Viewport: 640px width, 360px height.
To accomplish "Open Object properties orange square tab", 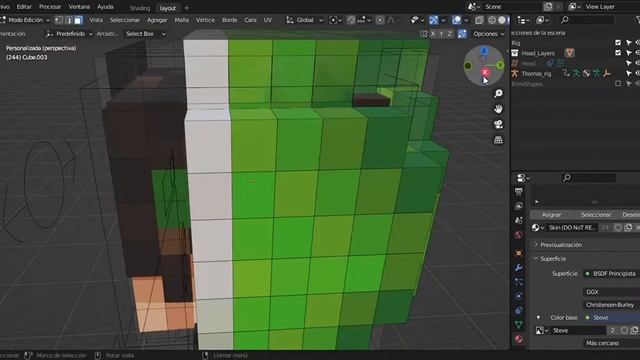I will click(519, 253).
